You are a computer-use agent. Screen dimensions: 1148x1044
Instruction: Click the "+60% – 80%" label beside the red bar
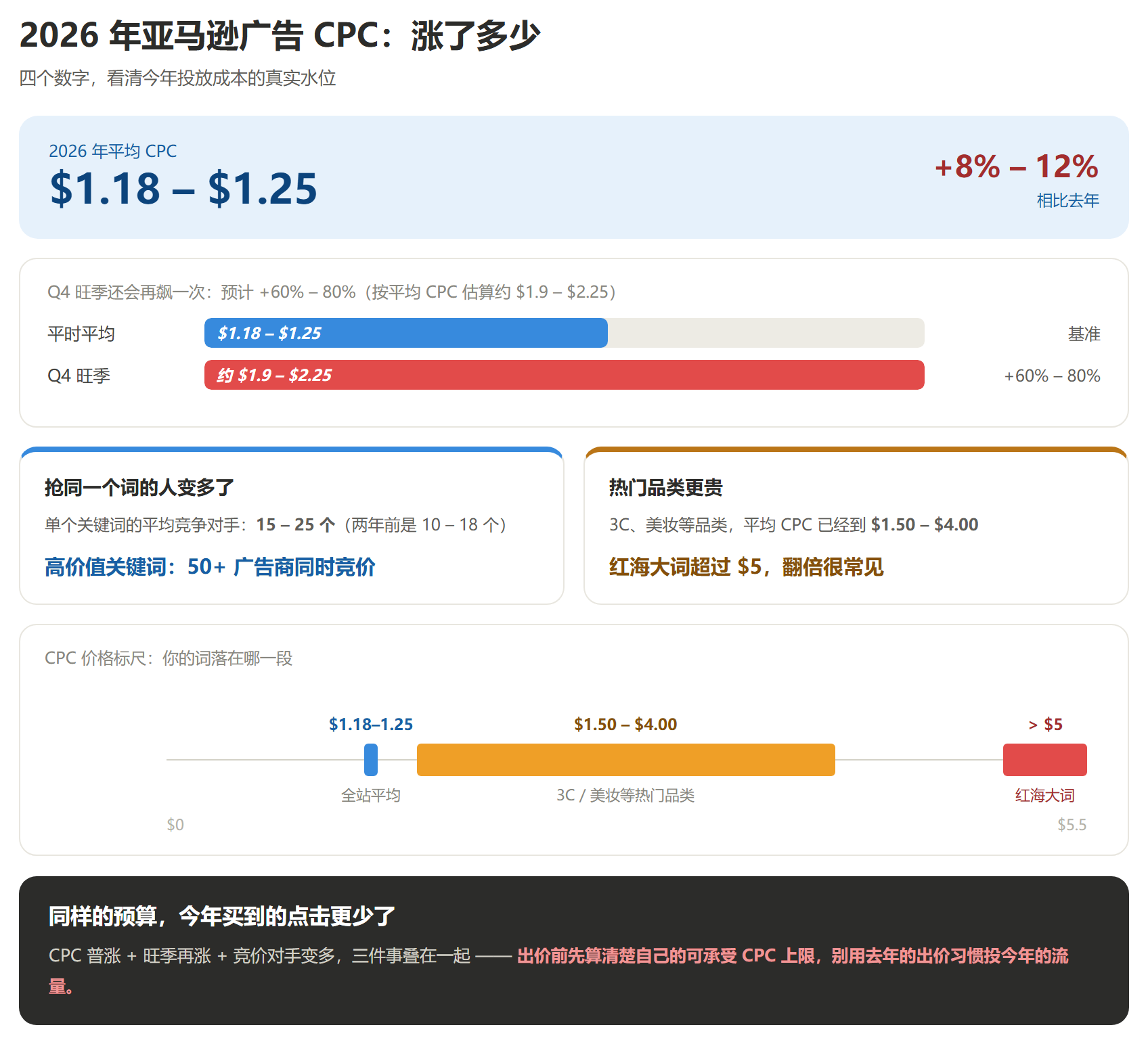pyautogui.click(x=1052, y=376)
